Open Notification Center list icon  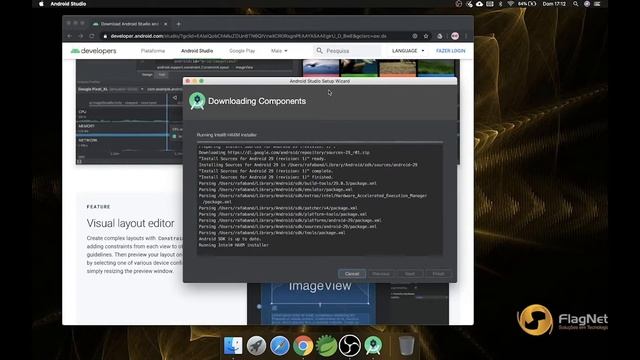(597, 4)
